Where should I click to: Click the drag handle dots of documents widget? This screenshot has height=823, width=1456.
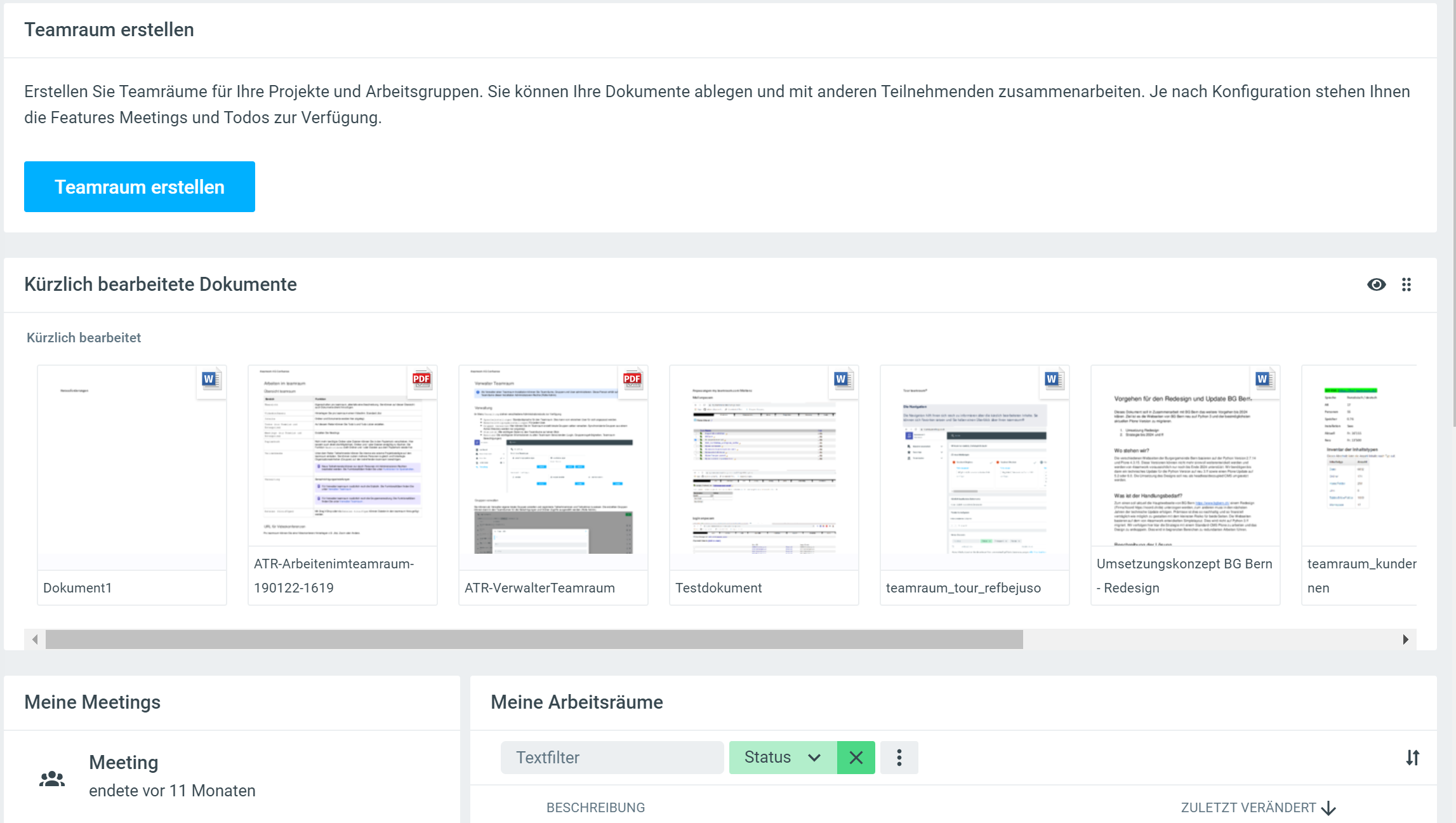click(x=1406, y=284)
